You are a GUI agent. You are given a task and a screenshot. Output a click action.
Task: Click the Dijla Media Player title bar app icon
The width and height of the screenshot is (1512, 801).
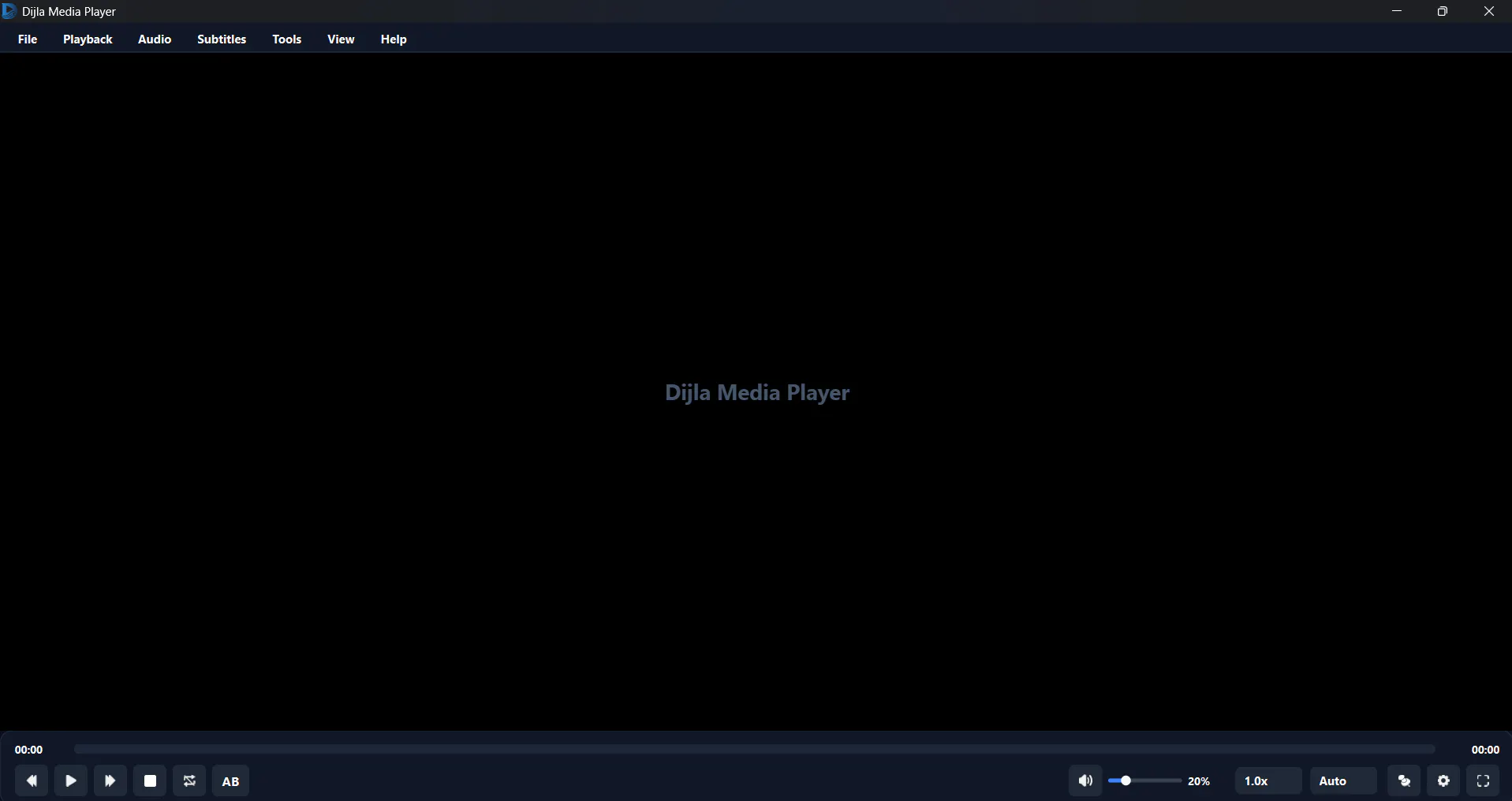click(9, 11)
